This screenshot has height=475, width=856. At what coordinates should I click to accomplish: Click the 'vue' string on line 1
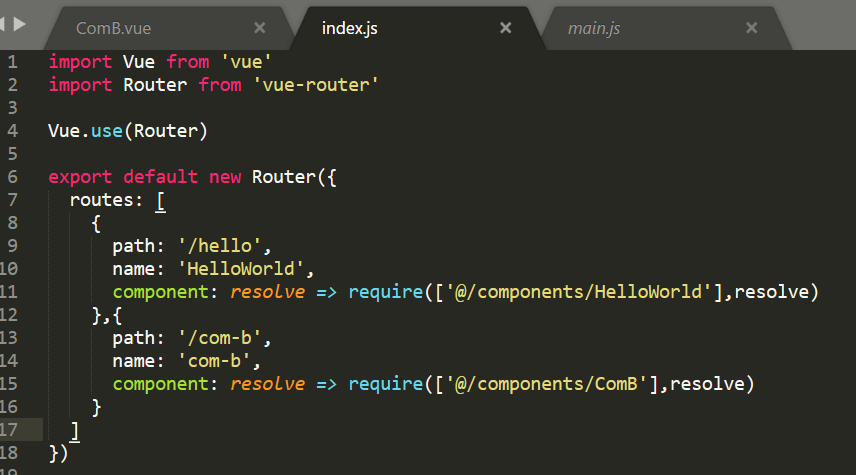tap(246, 62)
